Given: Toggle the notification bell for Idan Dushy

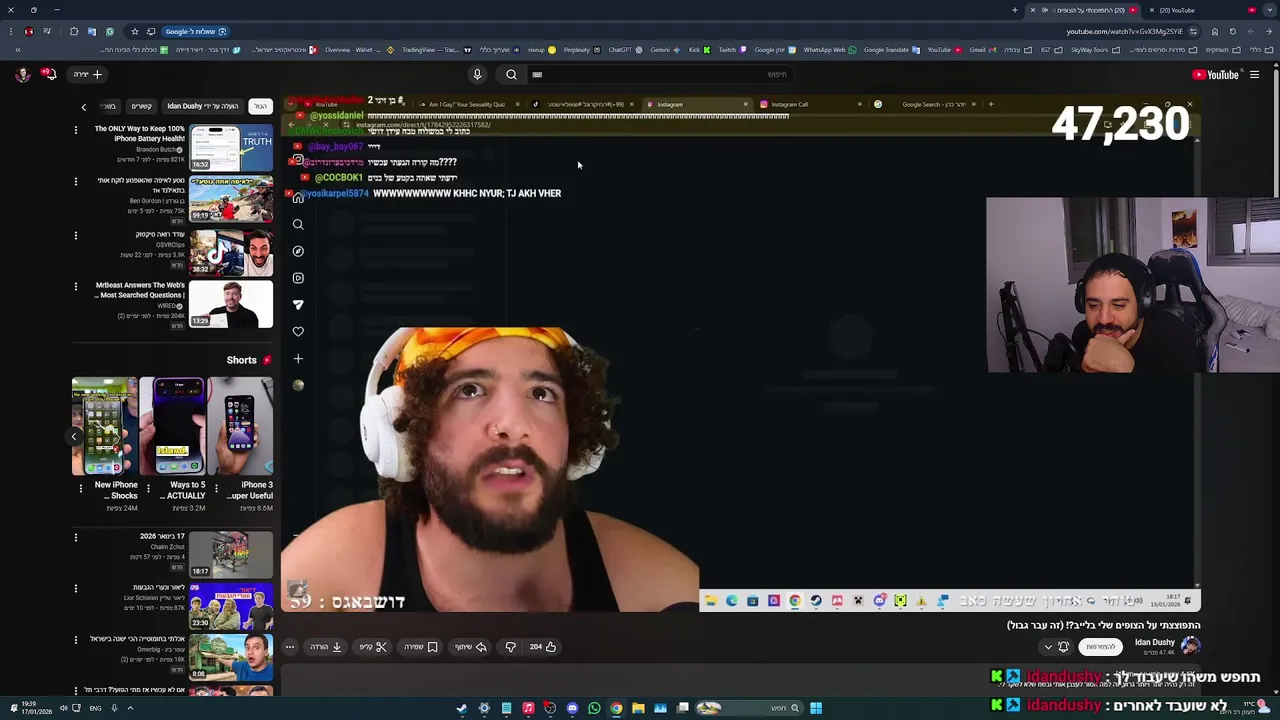Looking at the screenshot, I should [1063, 647].
